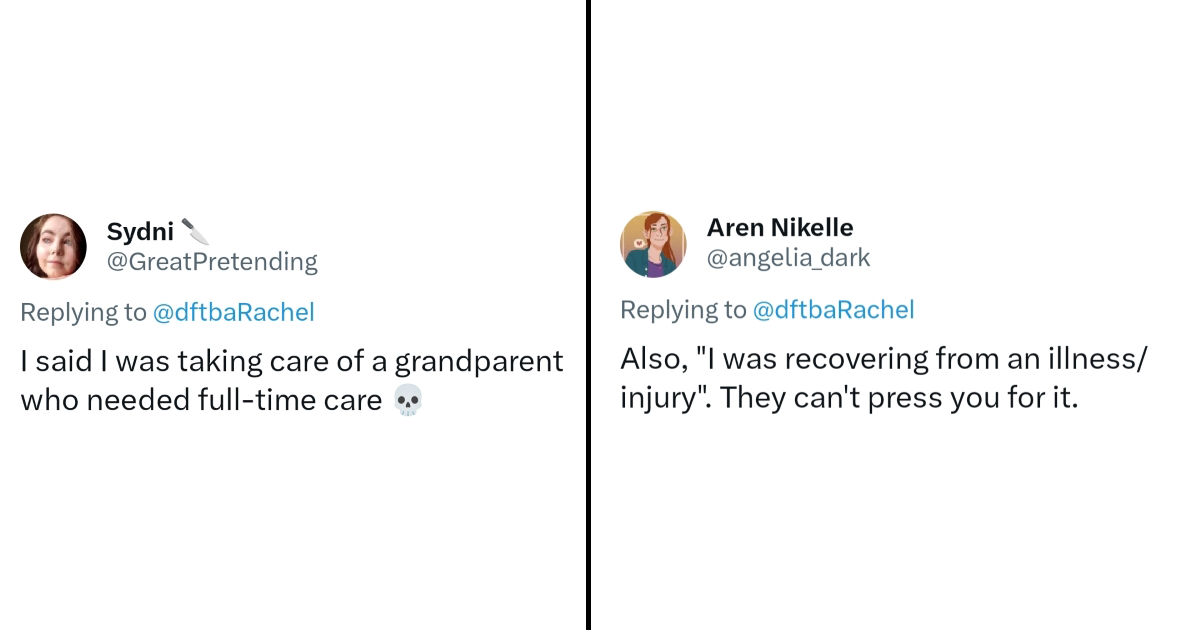This screenshot has height=630, width=1200.
Task: Click Sydni's profile avatar photo
Action: [53, 246]
